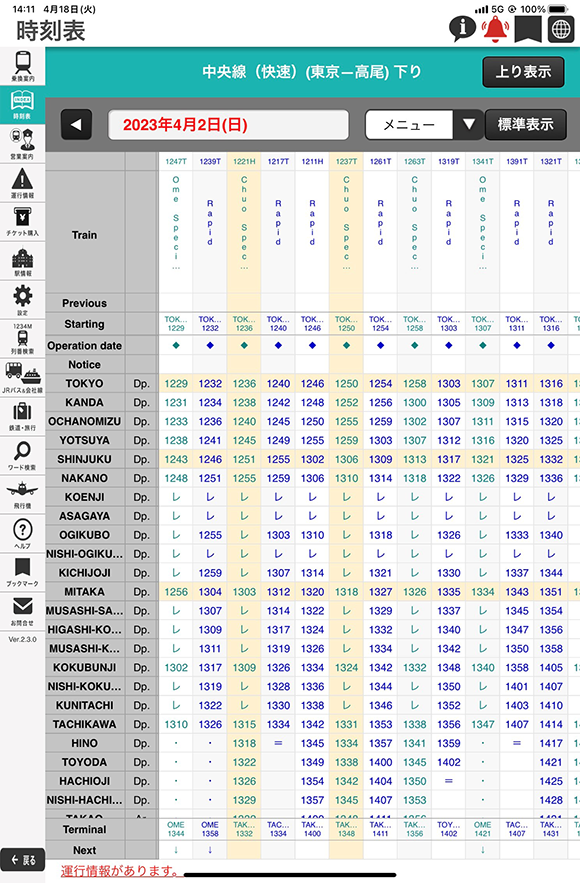Click starting cell TOK... 1250
Viewport: 580px width, 883px height.
click(x=346, y=323)
